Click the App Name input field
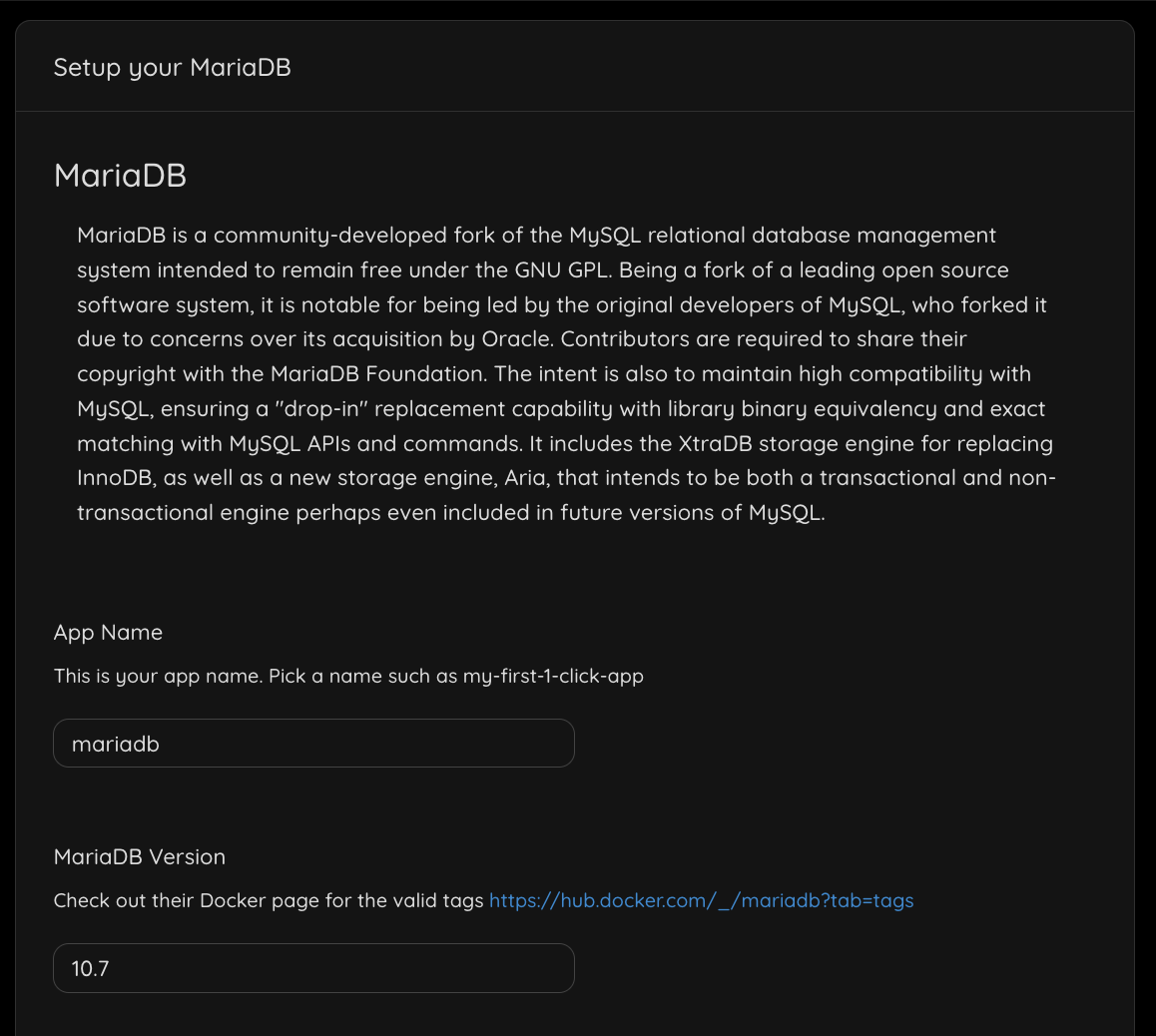 313,744
